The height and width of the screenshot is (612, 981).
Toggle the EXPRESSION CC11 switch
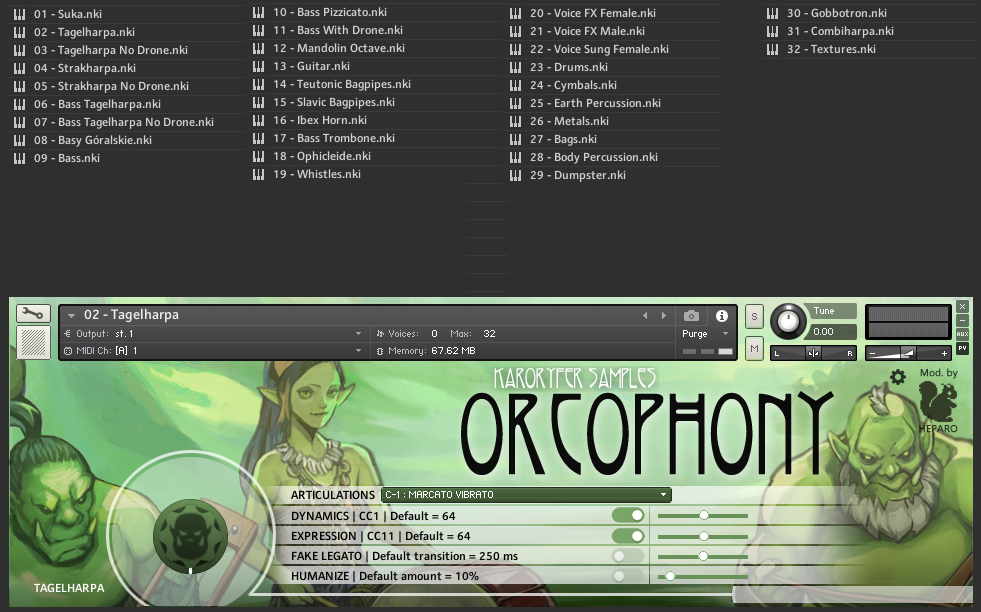[x=628, y=536]
